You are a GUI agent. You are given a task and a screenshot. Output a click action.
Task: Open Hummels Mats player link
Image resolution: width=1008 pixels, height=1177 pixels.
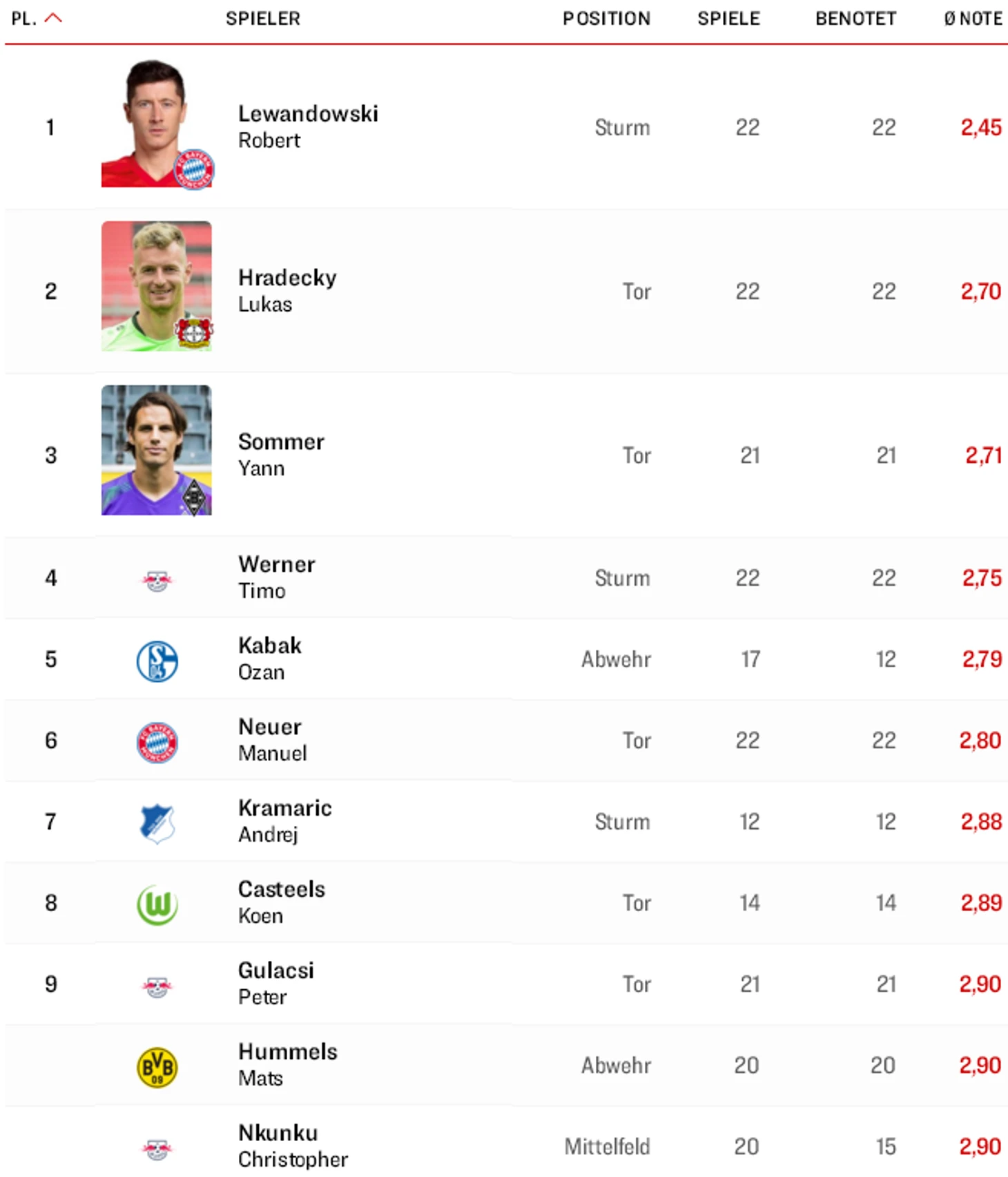click(x=288, y=1064)
